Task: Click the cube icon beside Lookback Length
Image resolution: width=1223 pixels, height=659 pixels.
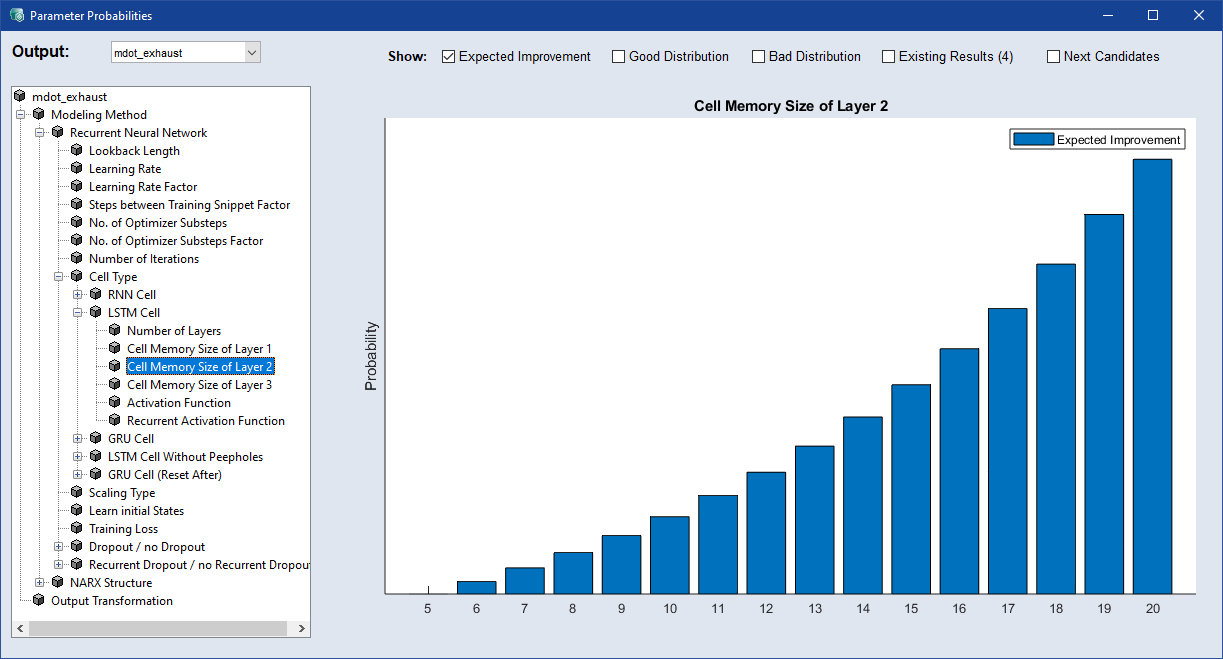Action: pyautogui.click(x=76, y=151)
